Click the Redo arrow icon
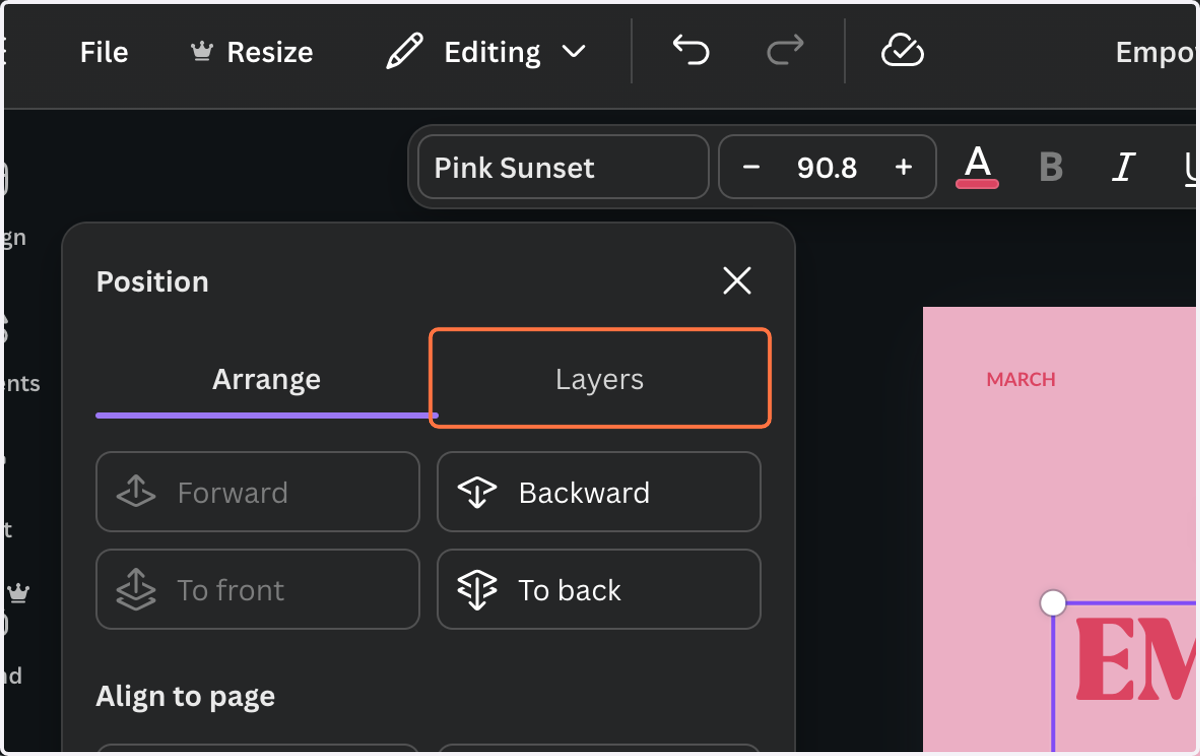Screen dimensions: 1200x756 (785, 50)
